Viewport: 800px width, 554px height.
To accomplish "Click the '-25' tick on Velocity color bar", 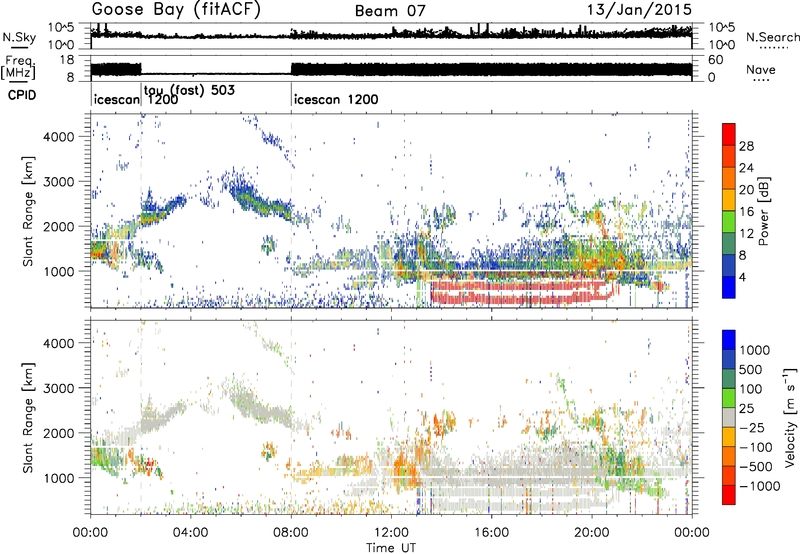I will pyautogui.click(x=752, y=428).
